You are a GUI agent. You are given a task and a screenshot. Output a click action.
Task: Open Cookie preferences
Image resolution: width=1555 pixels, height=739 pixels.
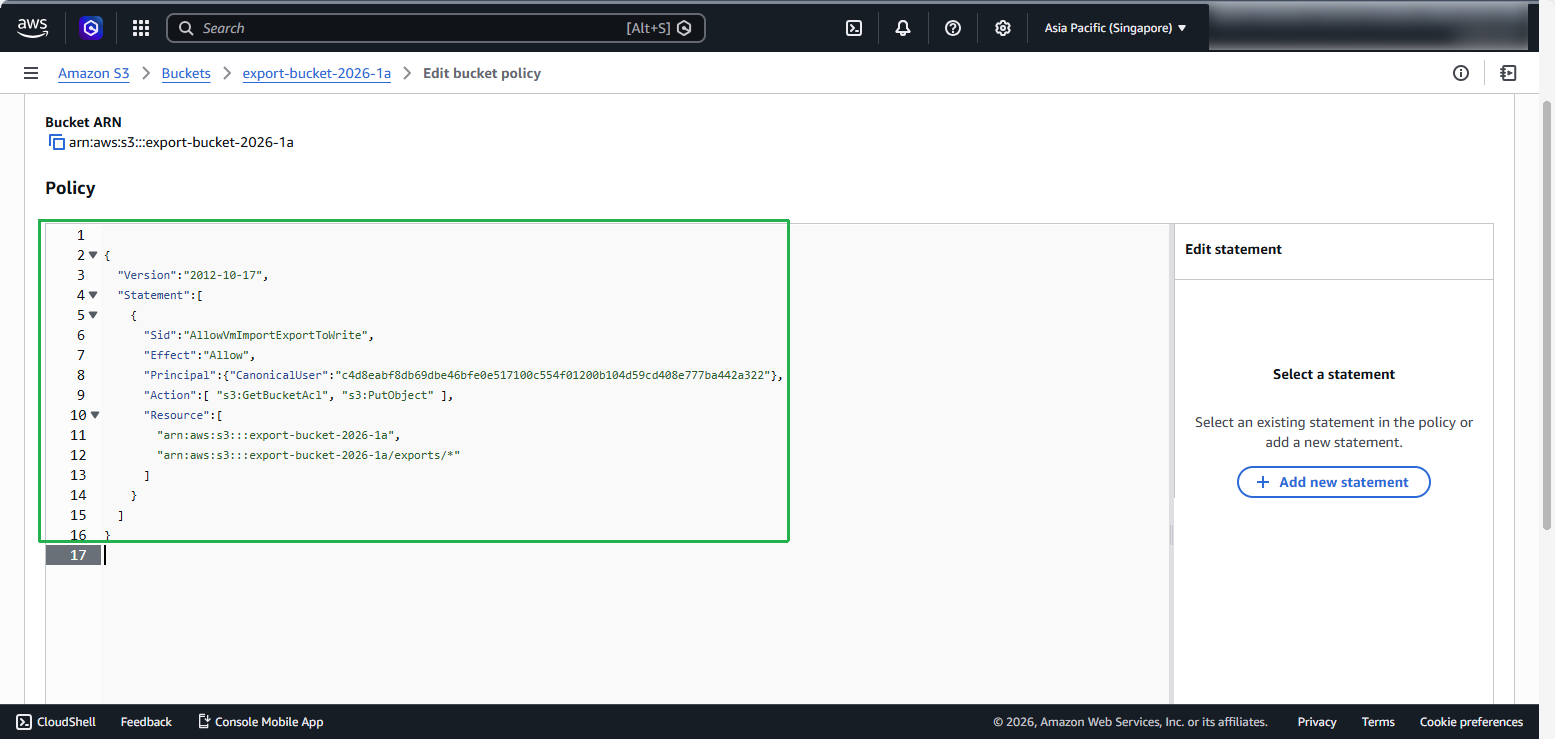tap(1471, 722)
